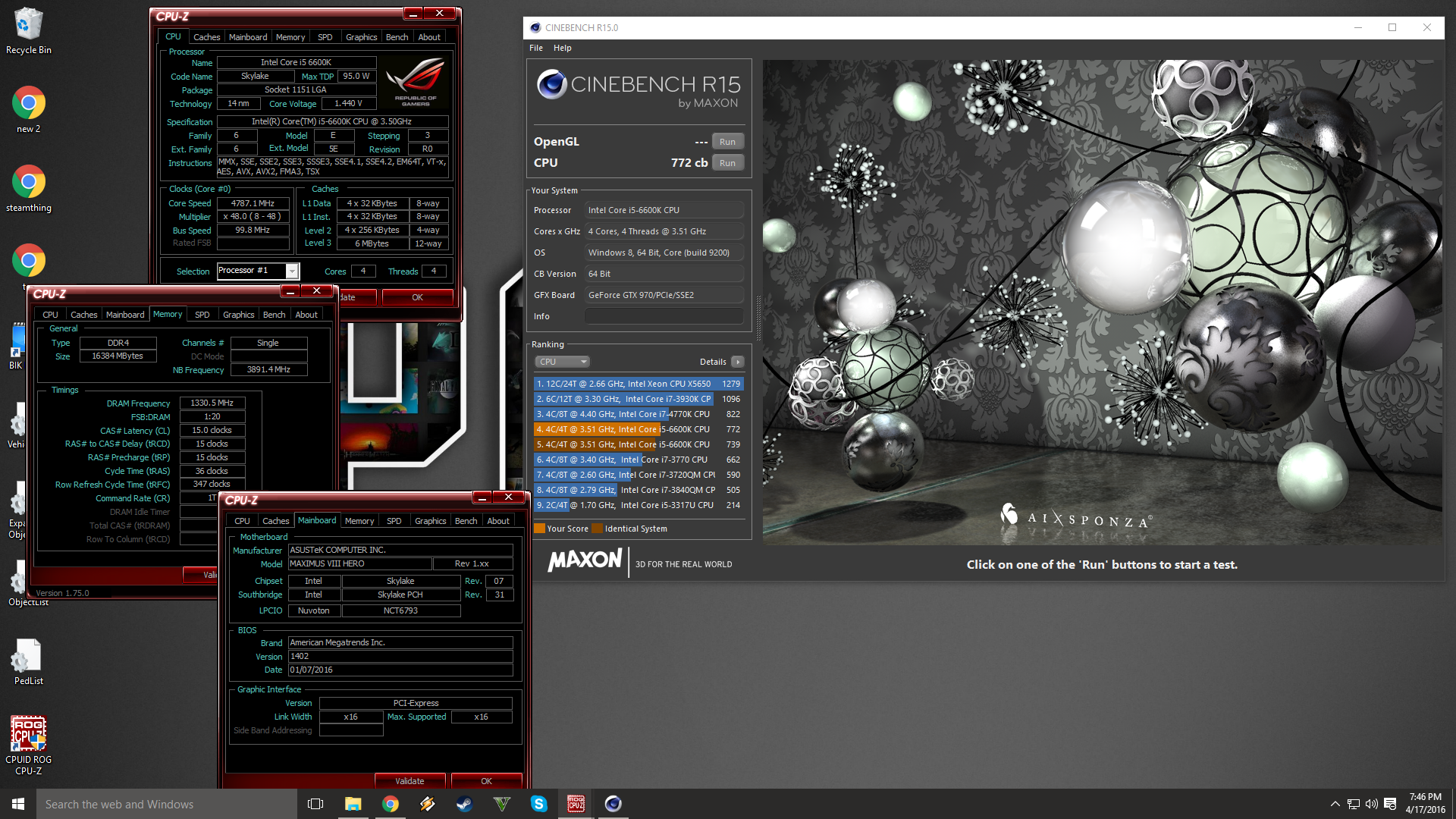Show hidden system tray icons
1456x819 pixels.
[1335, 804]
